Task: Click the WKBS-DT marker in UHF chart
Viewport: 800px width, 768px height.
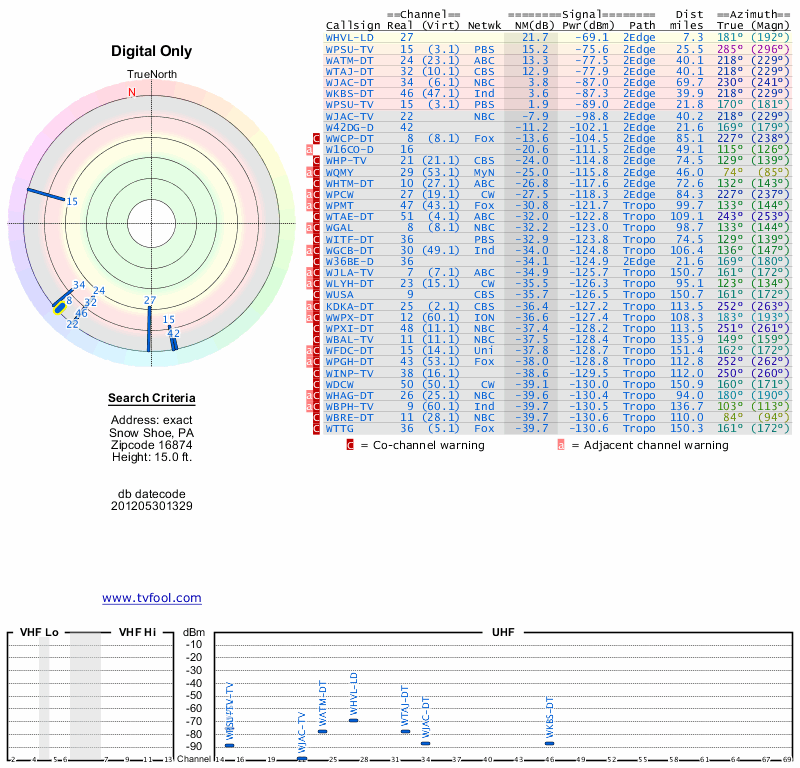Action: (x=549, y=743)
